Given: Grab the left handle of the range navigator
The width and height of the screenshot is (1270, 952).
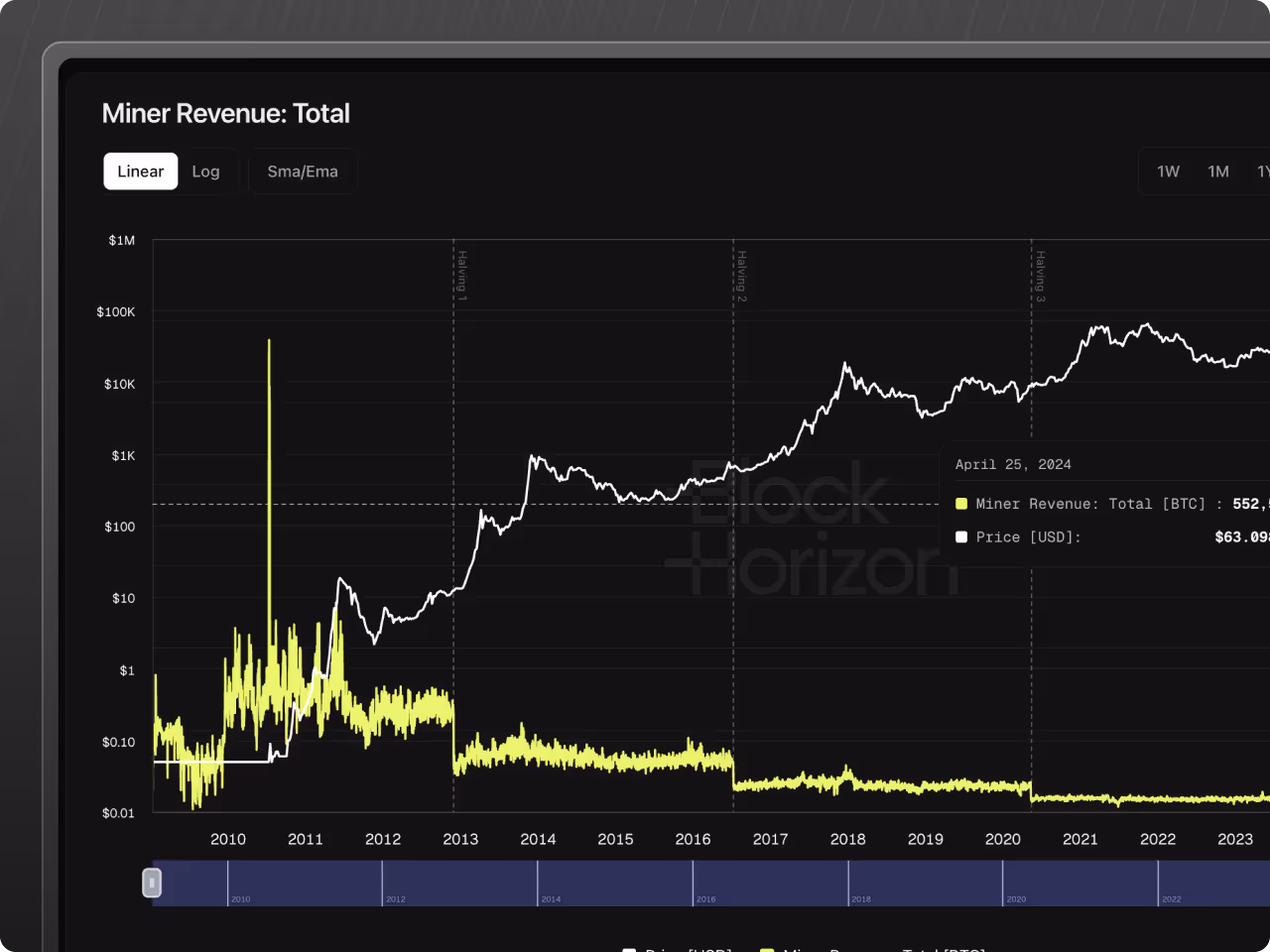Looking at the screenshot, I should coord(152,883).
